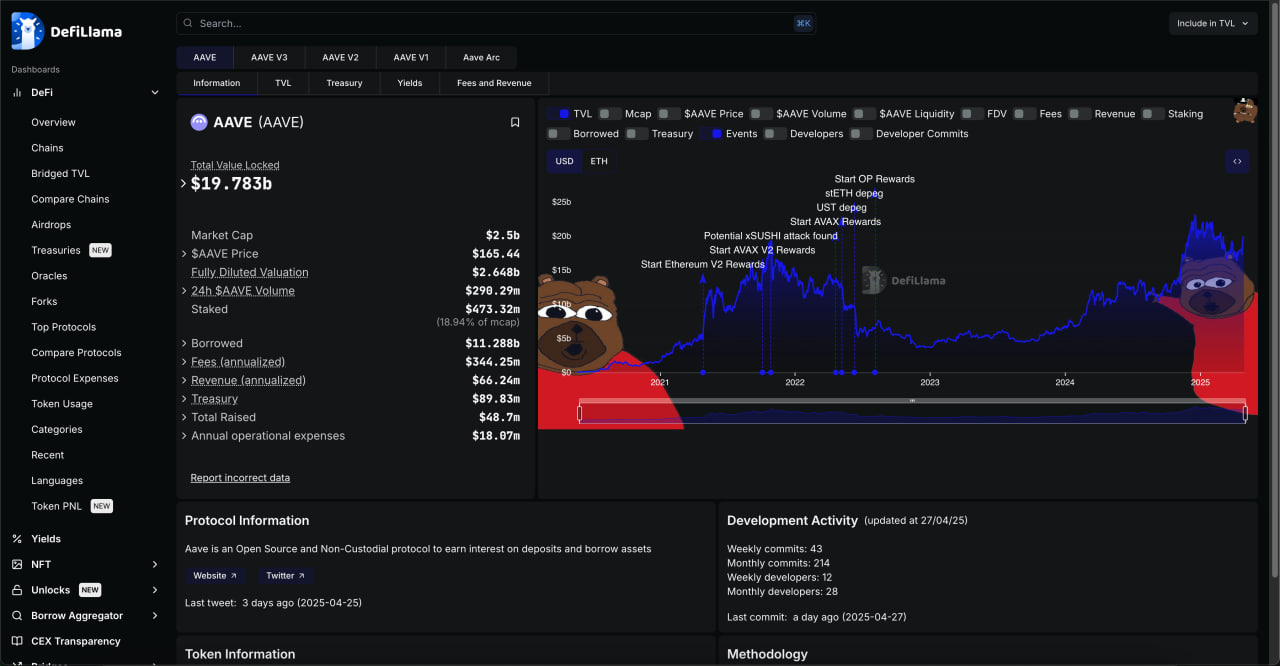
Task: Click the Unlocks lock icon
Action: click(x=17, y=590)
